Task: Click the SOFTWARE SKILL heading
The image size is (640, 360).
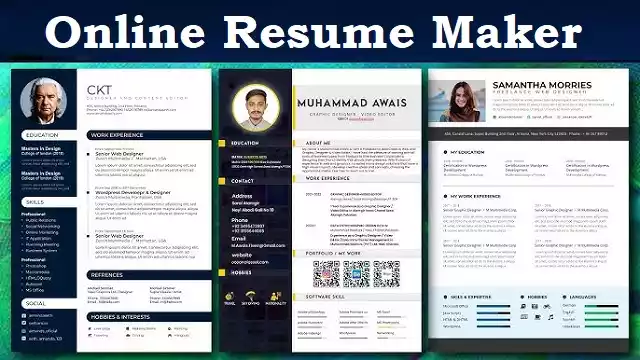Action: coord(325,297)
